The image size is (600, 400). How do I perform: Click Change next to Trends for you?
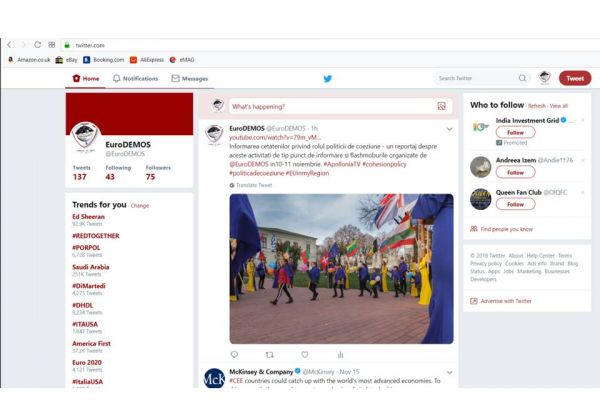[x=140, y=206]
